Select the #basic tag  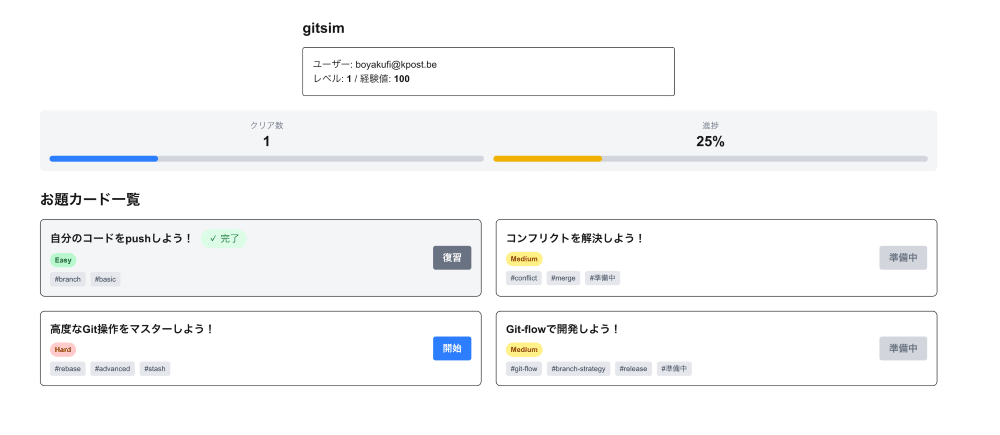105,279
